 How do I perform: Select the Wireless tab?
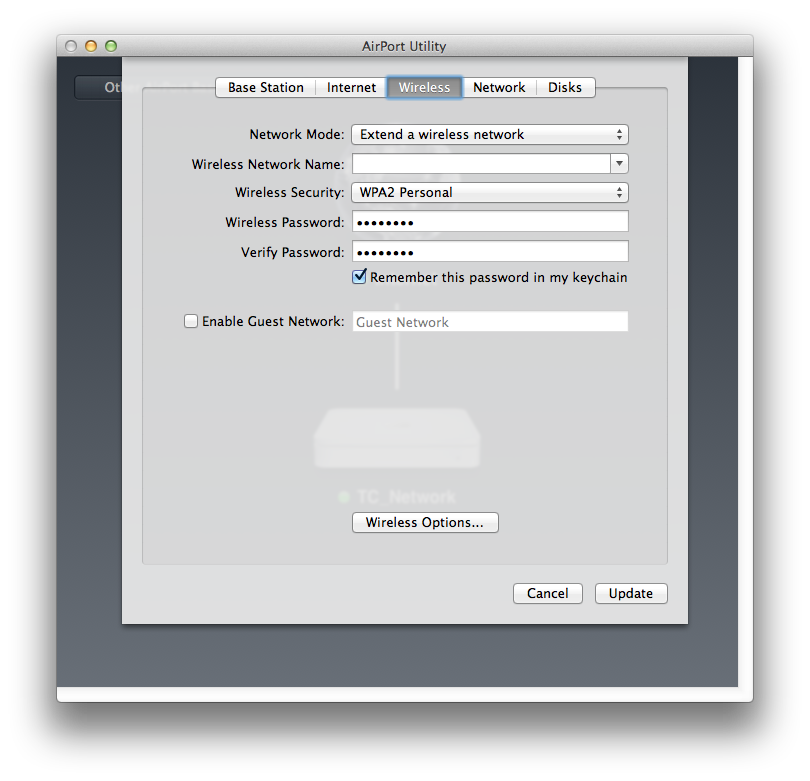coord(424,87)
